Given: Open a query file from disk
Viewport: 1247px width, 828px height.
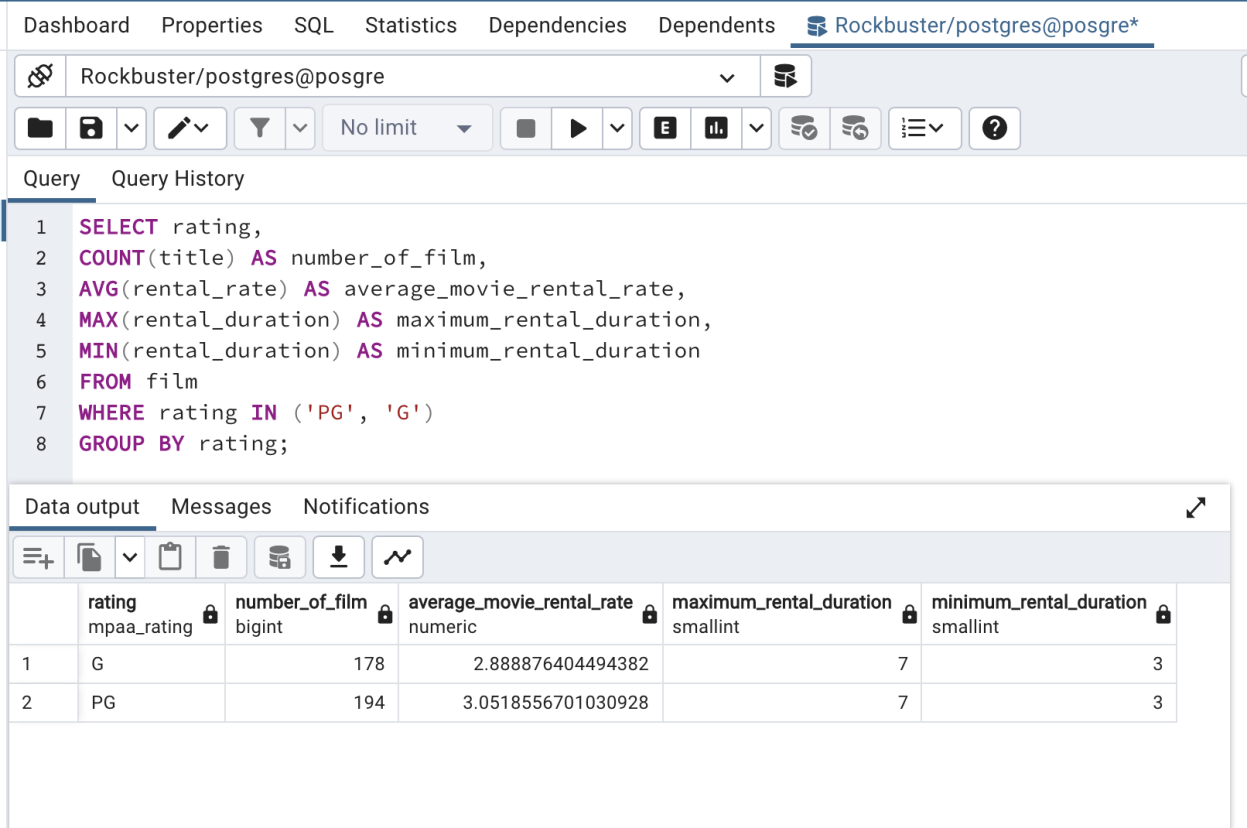Looking at the screenshot, I should point(37,128).
